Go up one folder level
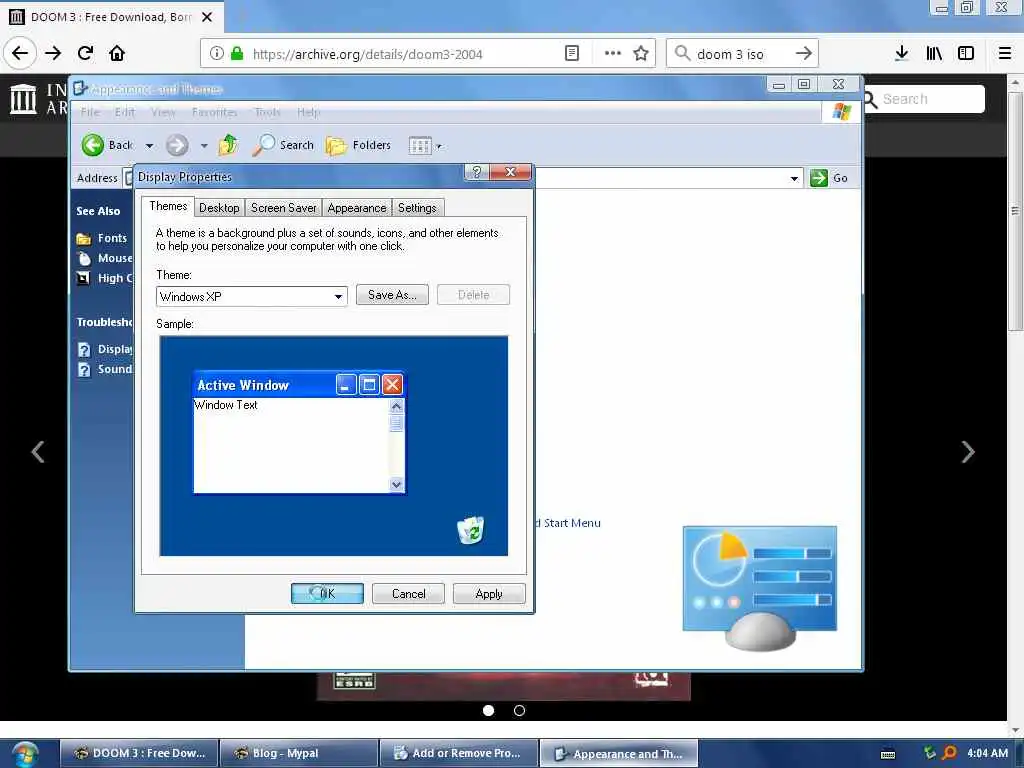 click(228, 145)
